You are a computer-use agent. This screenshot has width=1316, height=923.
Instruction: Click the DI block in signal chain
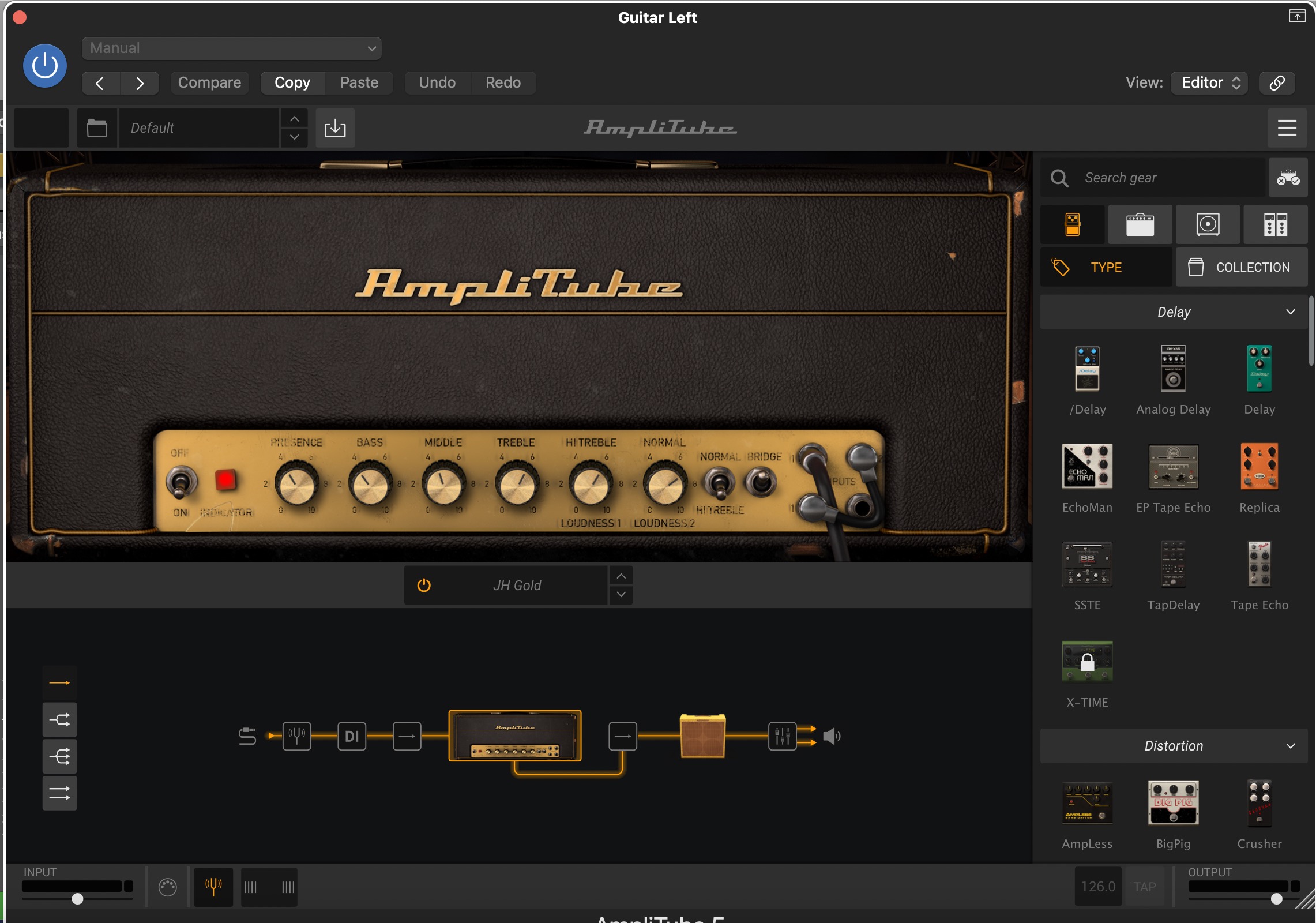[x=352, y=736]
